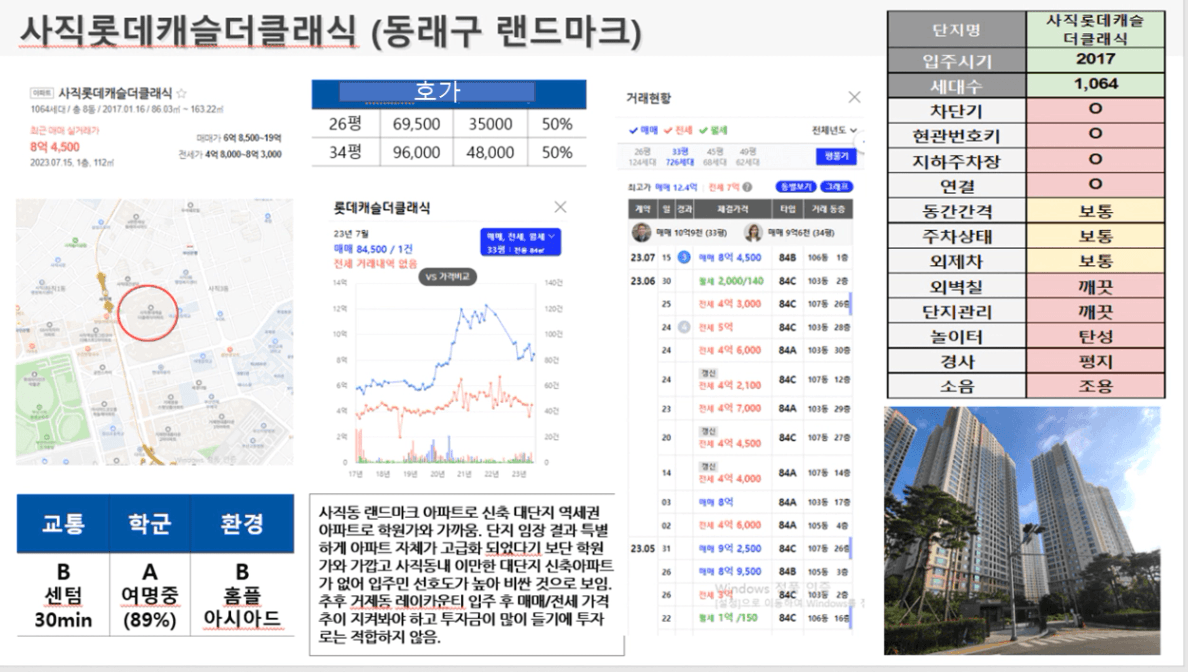This screenshot has height=672, width=1188.
Task: Open the help icon next to 전세 7억
Action: (747, 186)
